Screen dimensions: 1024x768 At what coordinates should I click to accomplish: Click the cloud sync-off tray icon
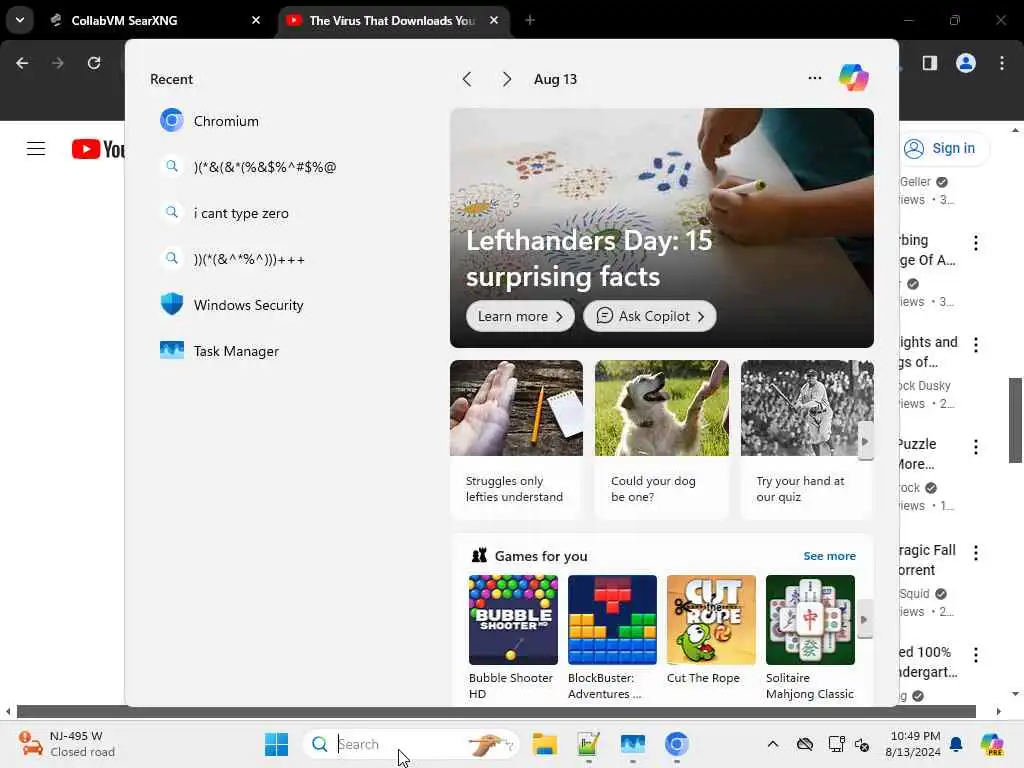pos(805,744)
